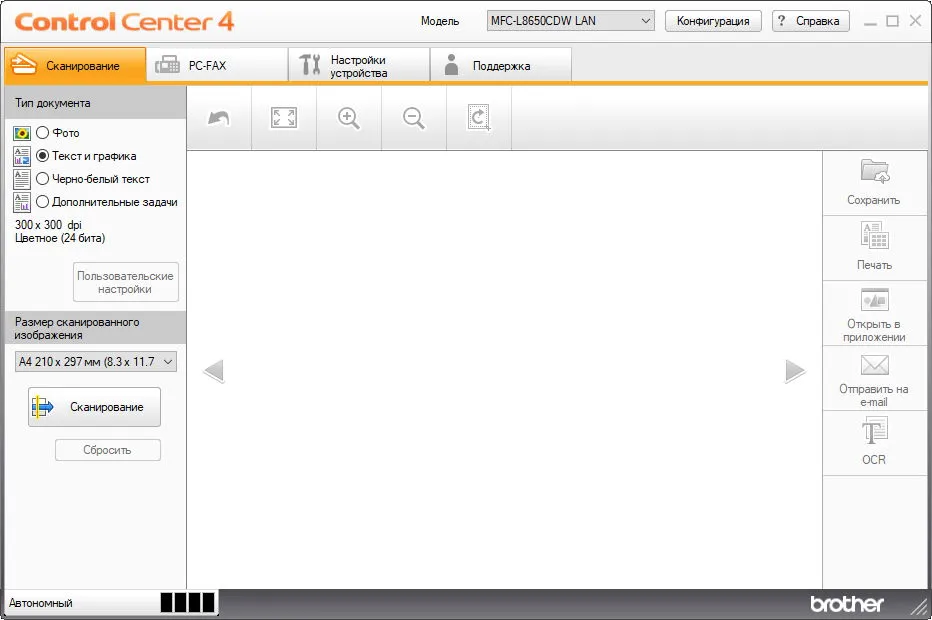Start scanning with Сканирование button
The width and height of the screenshot is (932, 620).
95,407
